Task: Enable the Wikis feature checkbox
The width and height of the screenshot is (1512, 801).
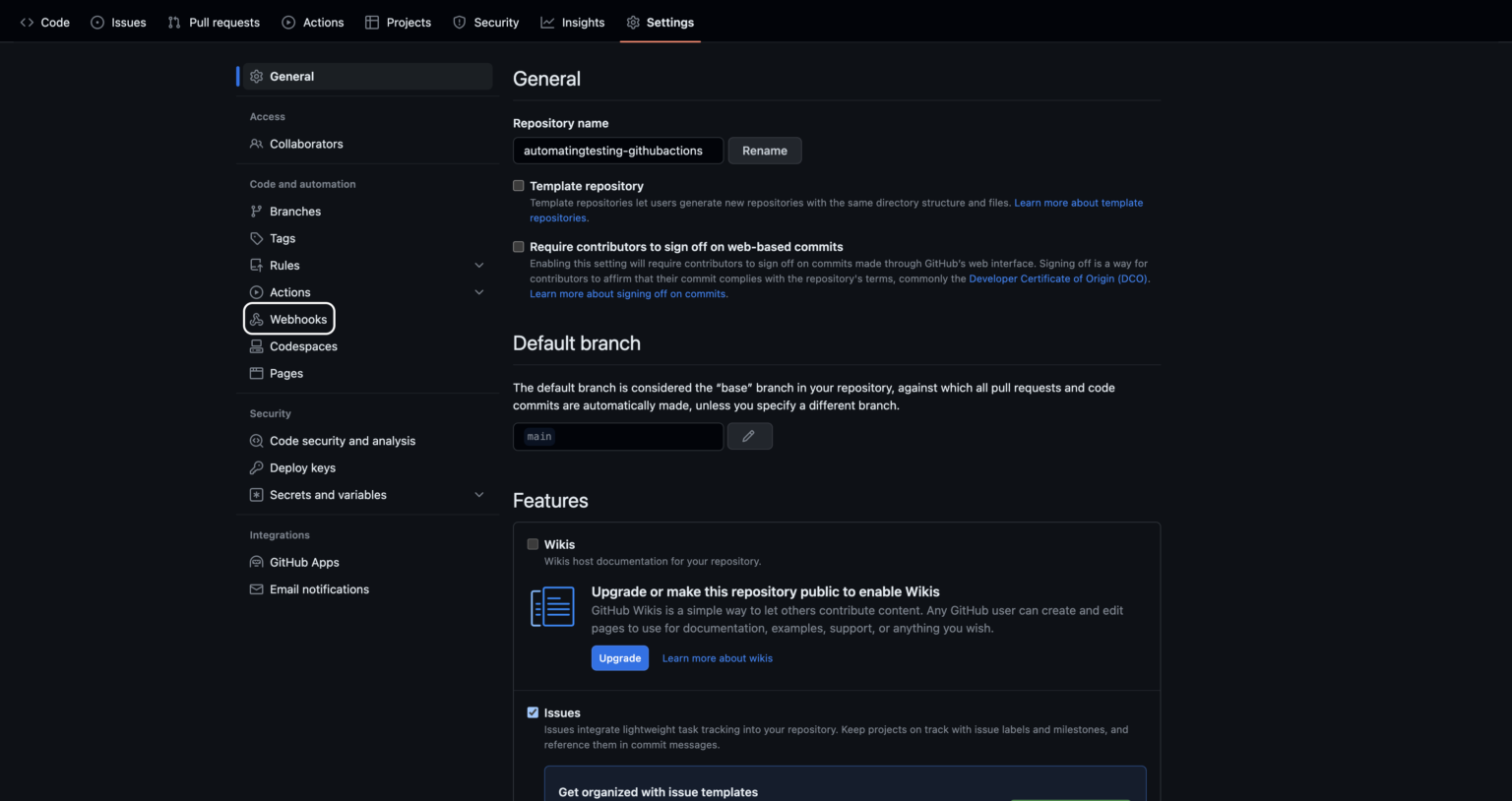Action: pos(533,544)
